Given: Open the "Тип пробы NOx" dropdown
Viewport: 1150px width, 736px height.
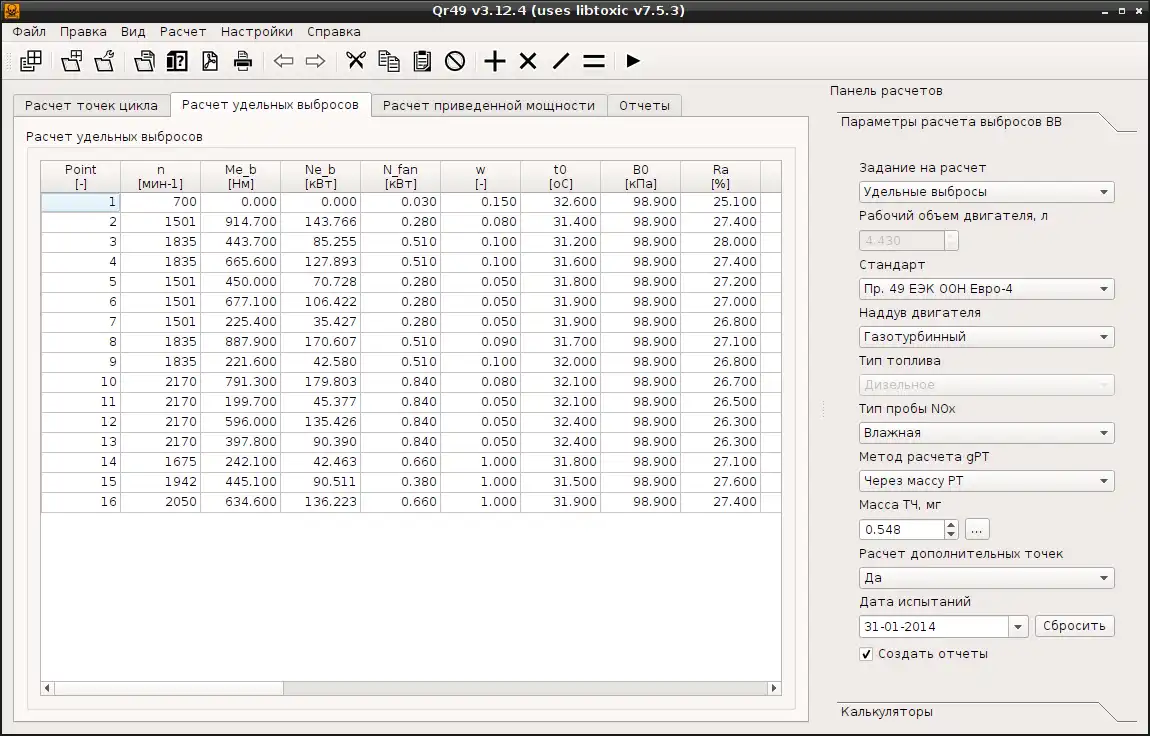Looking at the screenshot, I should [x=986, y=433].
